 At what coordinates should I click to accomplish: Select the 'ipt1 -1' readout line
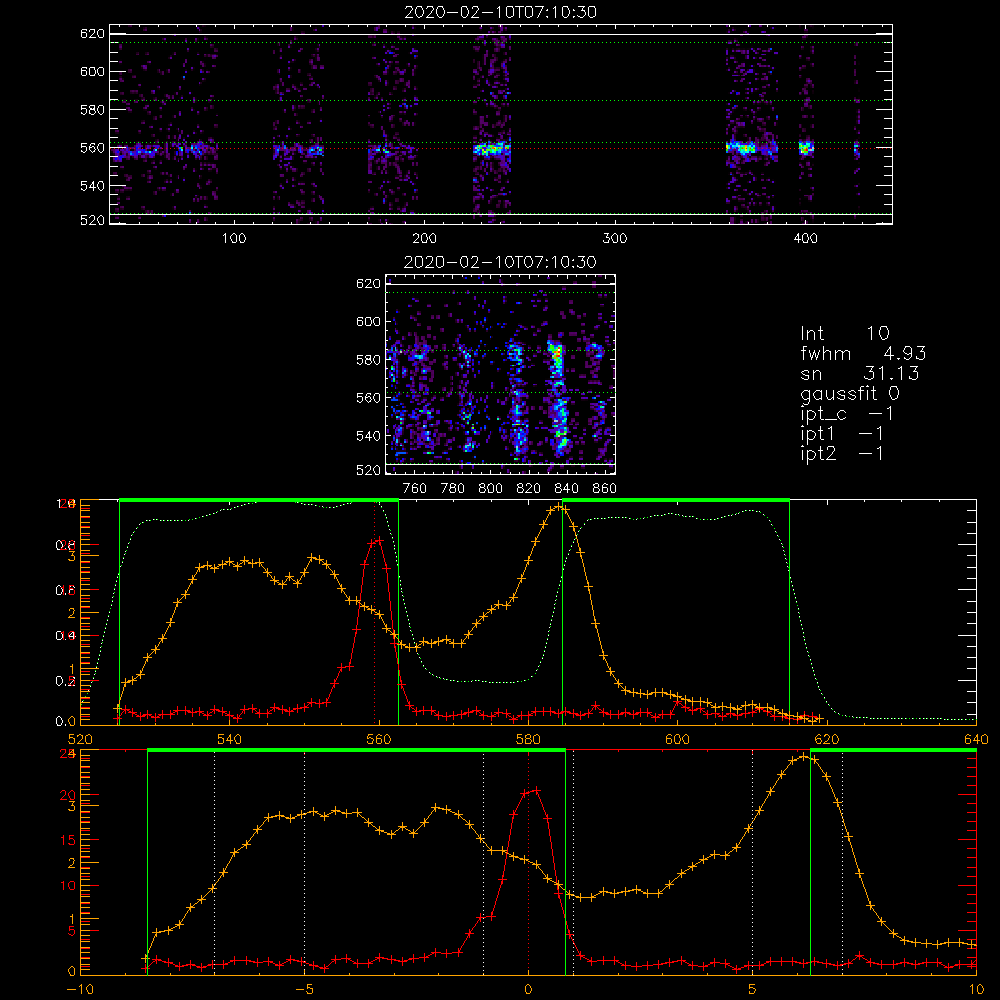(x=842, y=434)
